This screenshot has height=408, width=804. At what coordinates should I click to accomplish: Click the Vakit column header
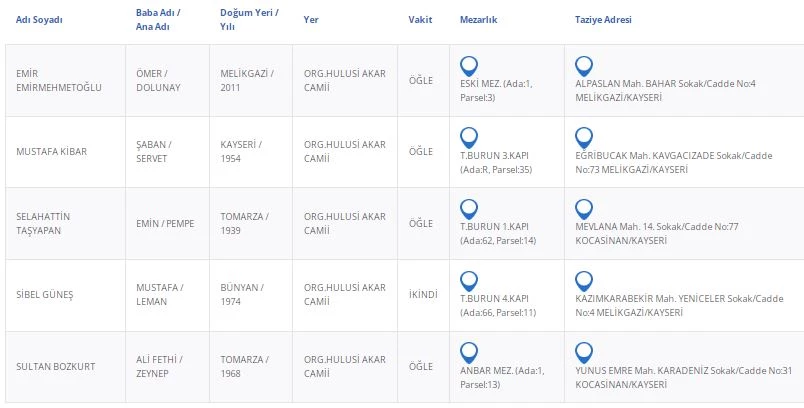click(421, 20)
